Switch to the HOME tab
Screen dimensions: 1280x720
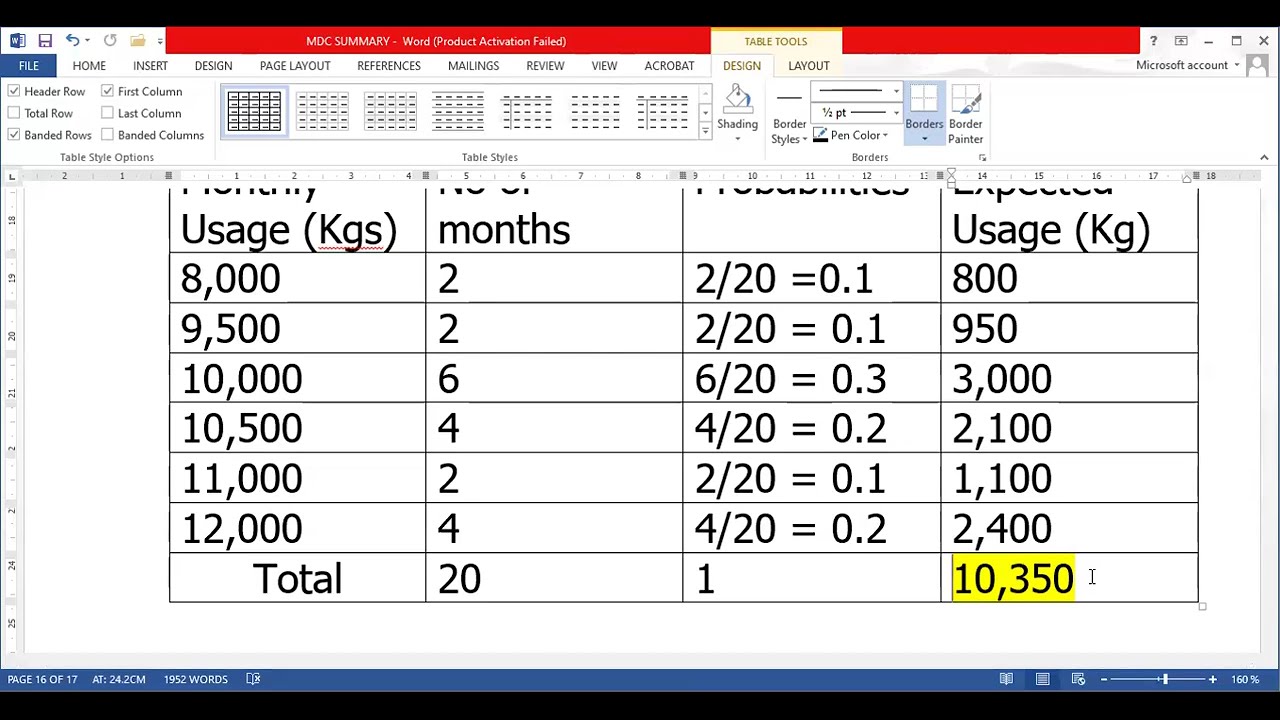(89, 66)
